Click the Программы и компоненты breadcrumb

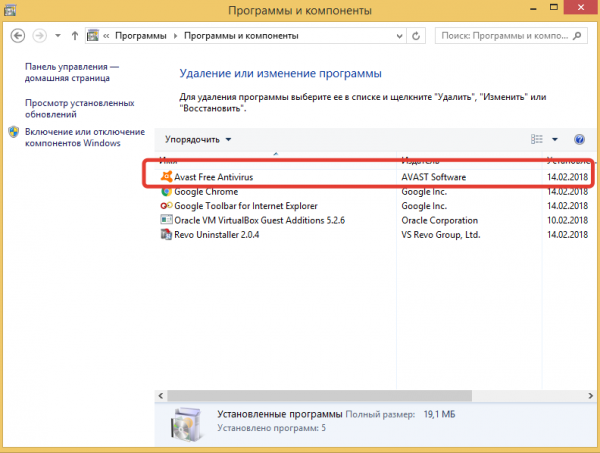coord(241,36)
